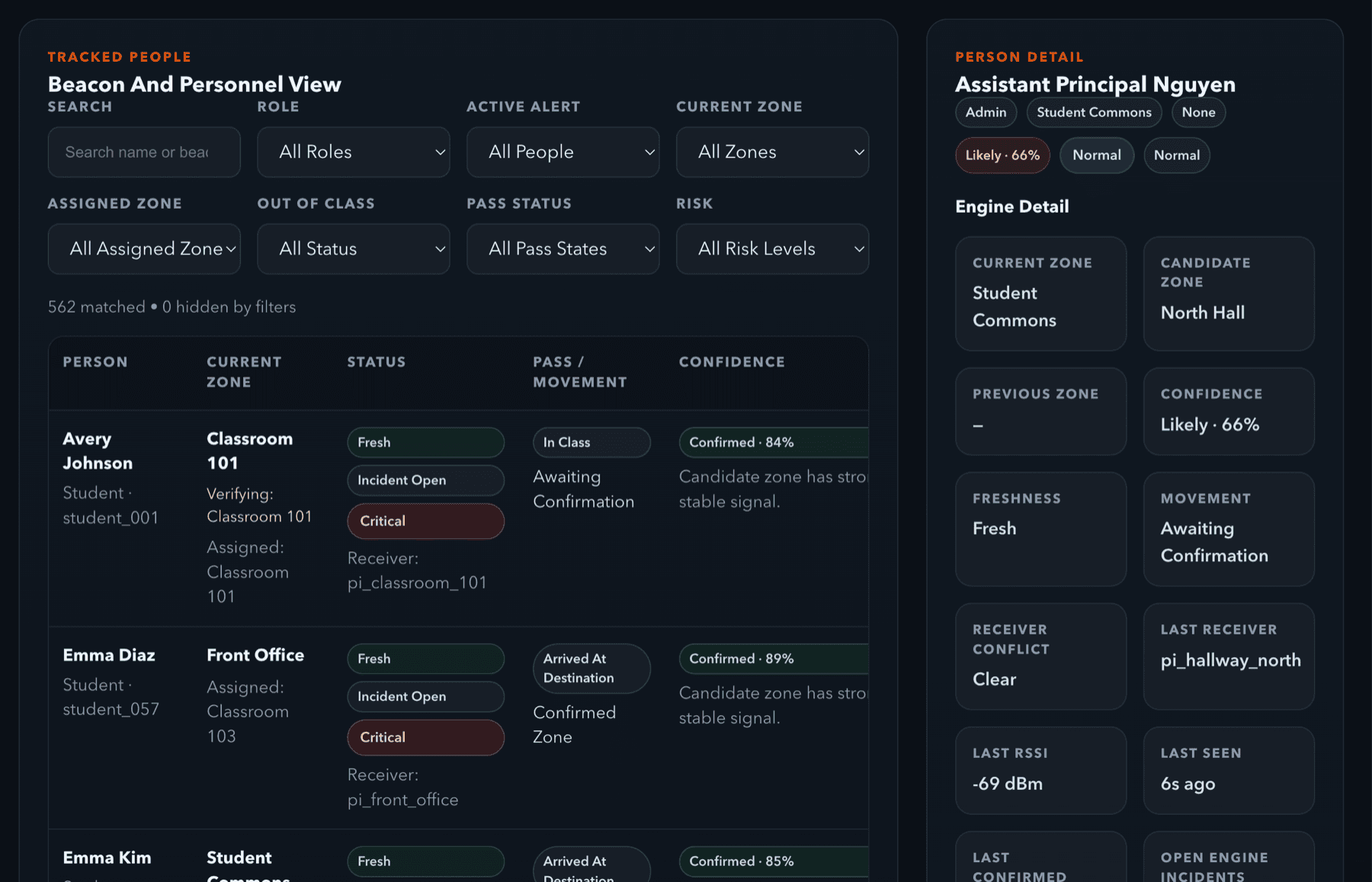Click Avery Johnson's Critical badge

click(x=426, y=521)
